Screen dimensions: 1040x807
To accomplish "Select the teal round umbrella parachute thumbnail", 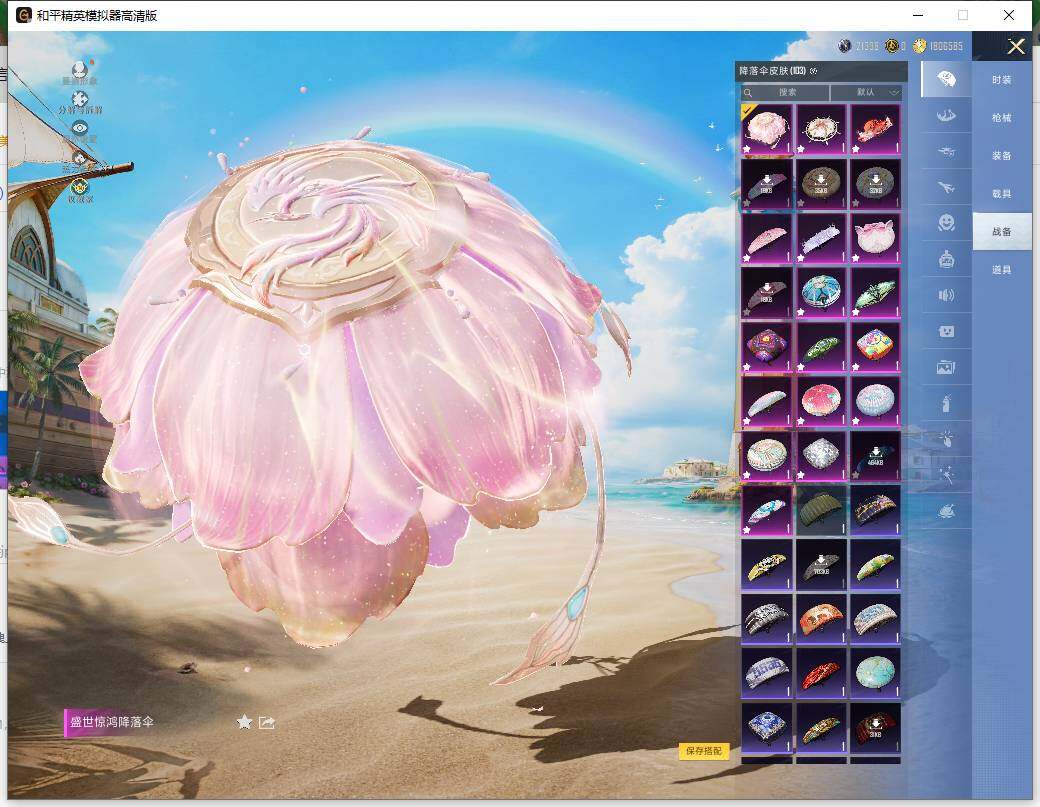I will pyautogui.click(x=821, y=292).
